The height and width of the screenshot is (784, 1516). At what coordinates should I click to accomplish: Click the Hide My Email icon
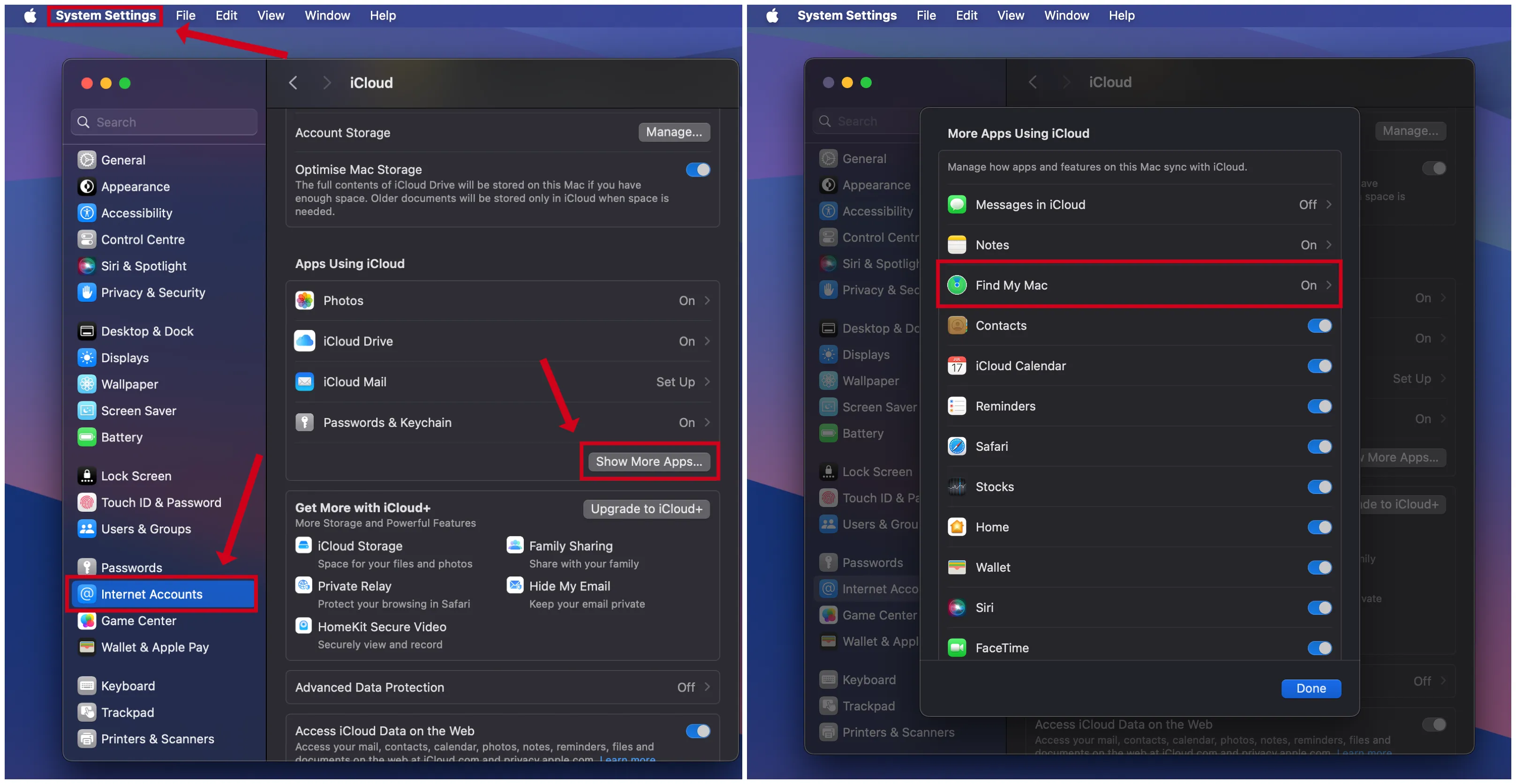point(515,585)
